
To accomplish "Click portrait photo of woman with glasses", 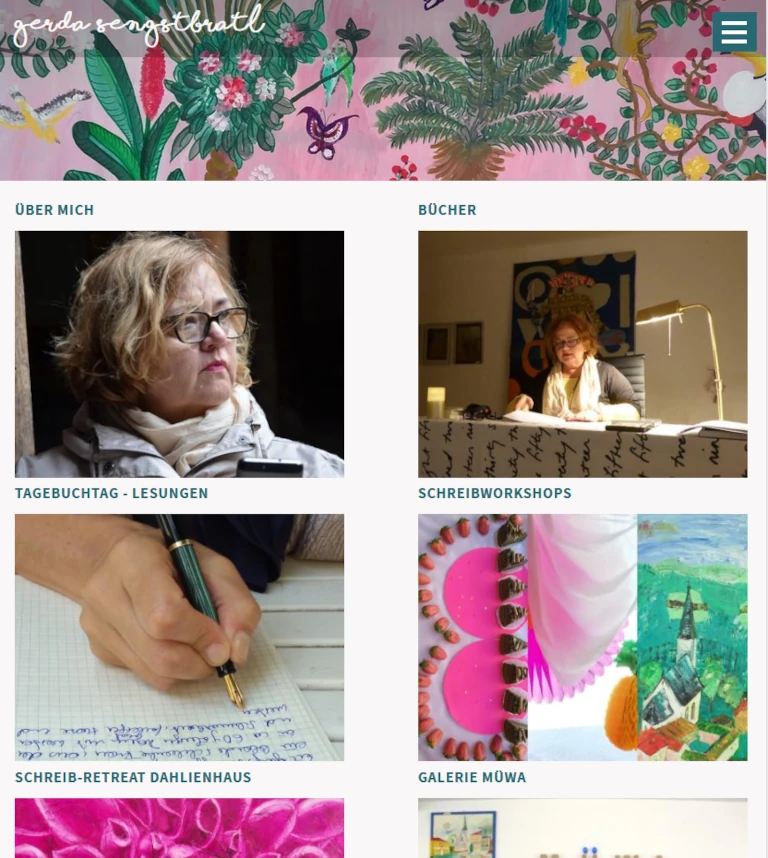I will coord(179,354).
